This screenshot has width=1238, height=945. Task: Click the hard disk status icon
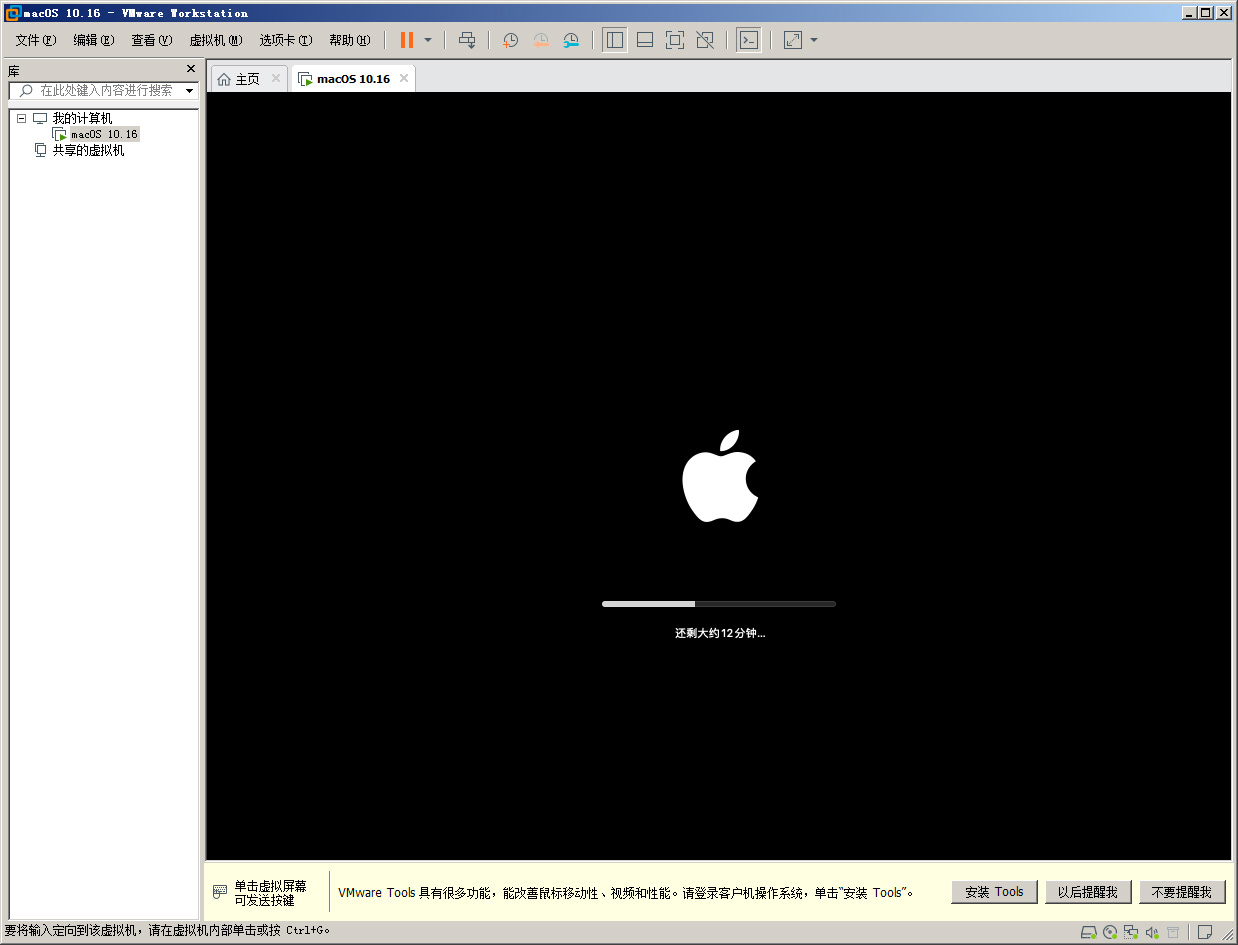1089,932
